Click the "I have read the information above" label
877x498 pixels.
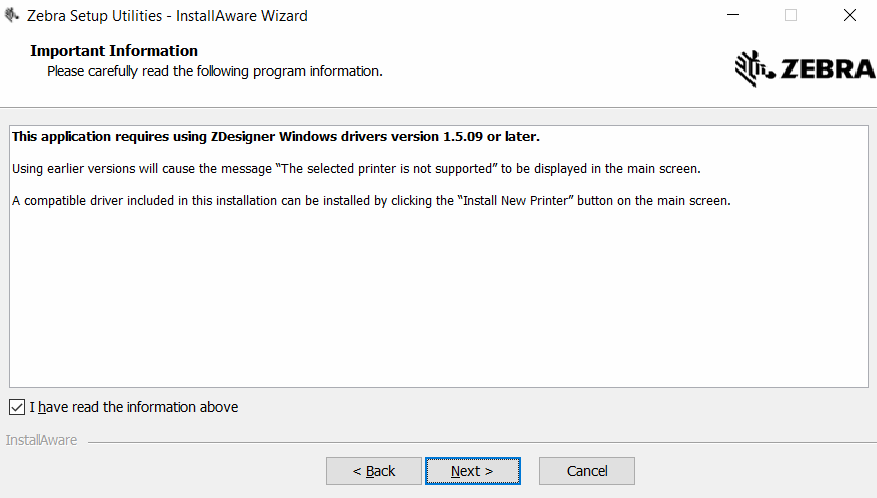pyautogui.click(x=134, y=407)
